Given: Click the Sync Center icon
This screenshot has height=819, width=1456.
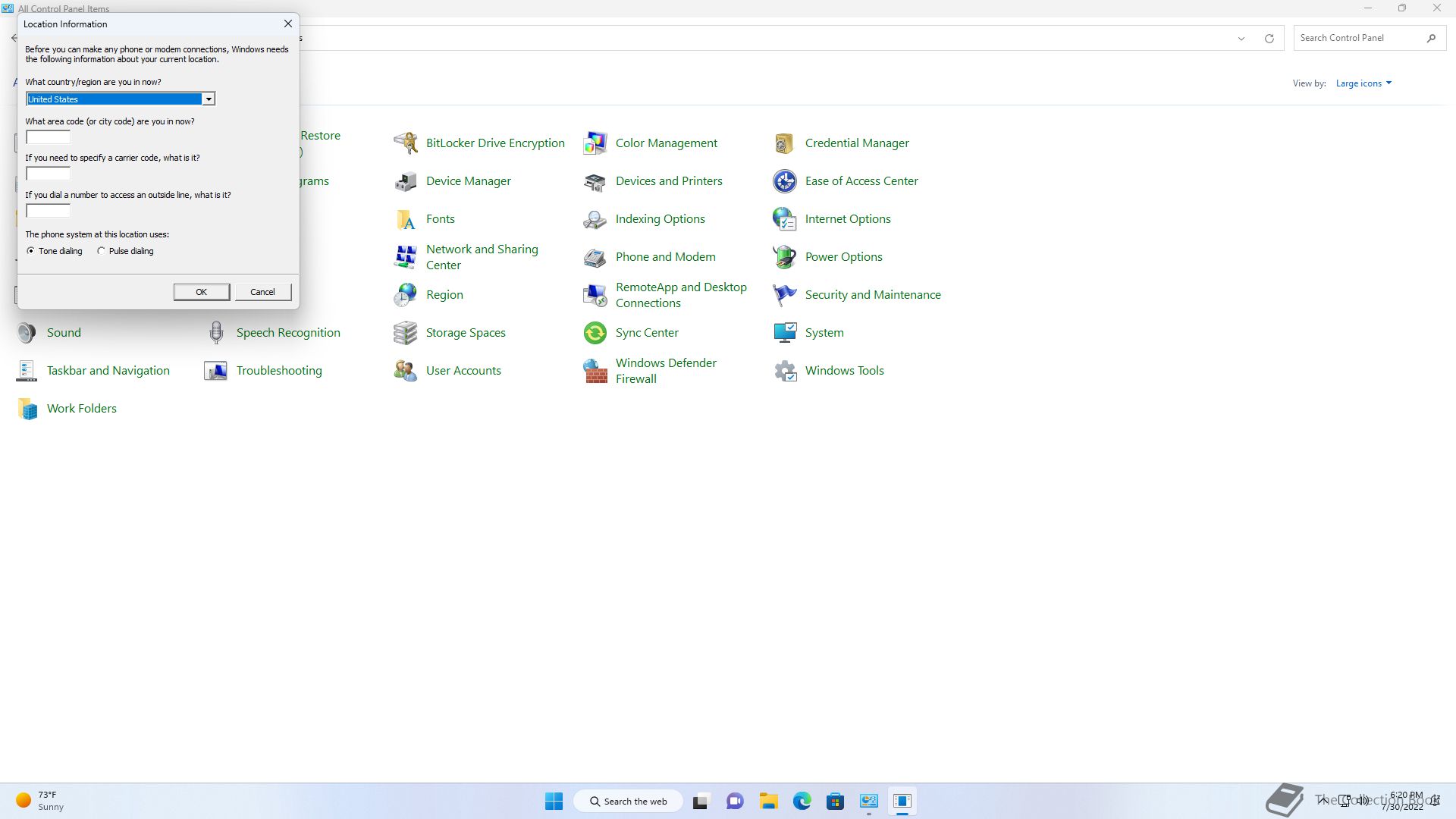Looking at the screenshot, I should 595,332.
